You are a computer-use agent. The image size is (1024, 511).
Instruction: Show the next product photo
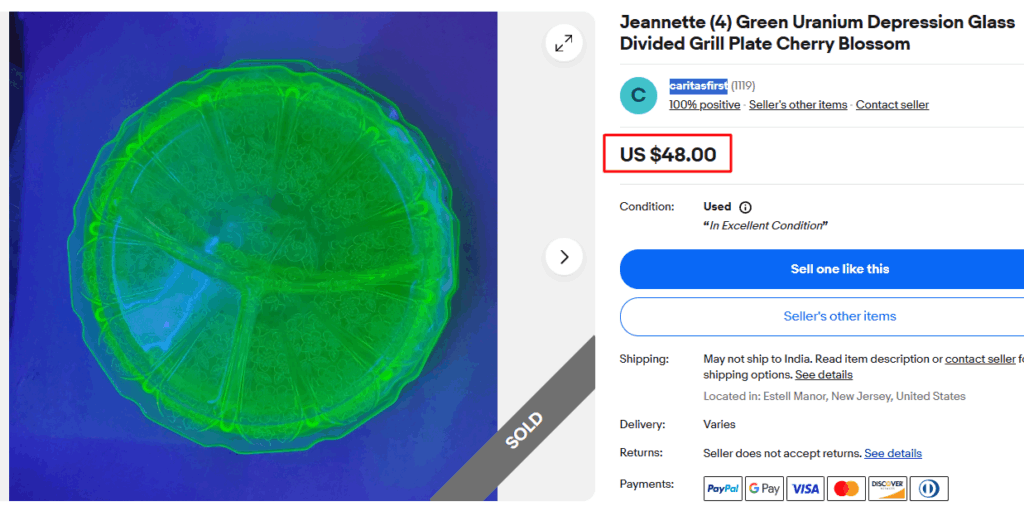click(564, 257)
